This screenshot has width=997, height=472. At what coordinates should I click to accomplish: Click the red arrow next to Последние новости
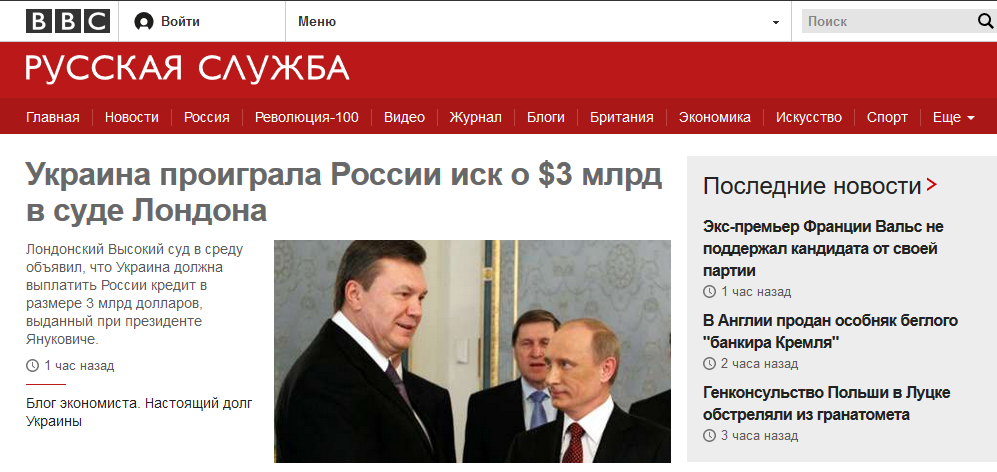(x=932, y=185)
